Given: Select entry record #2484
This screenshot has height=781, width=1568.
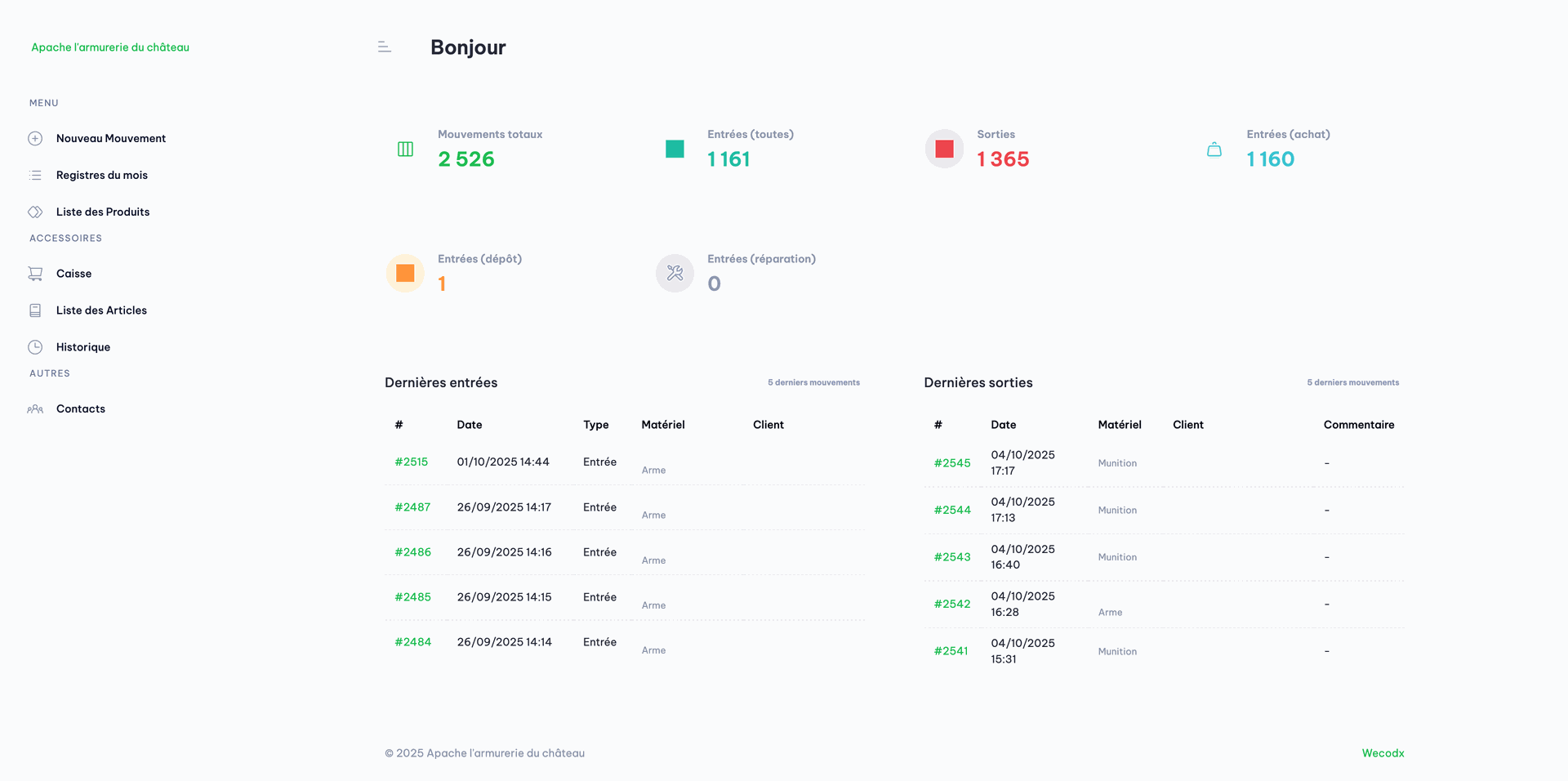Looking at the screenshot, I should (x=412, y=642).
